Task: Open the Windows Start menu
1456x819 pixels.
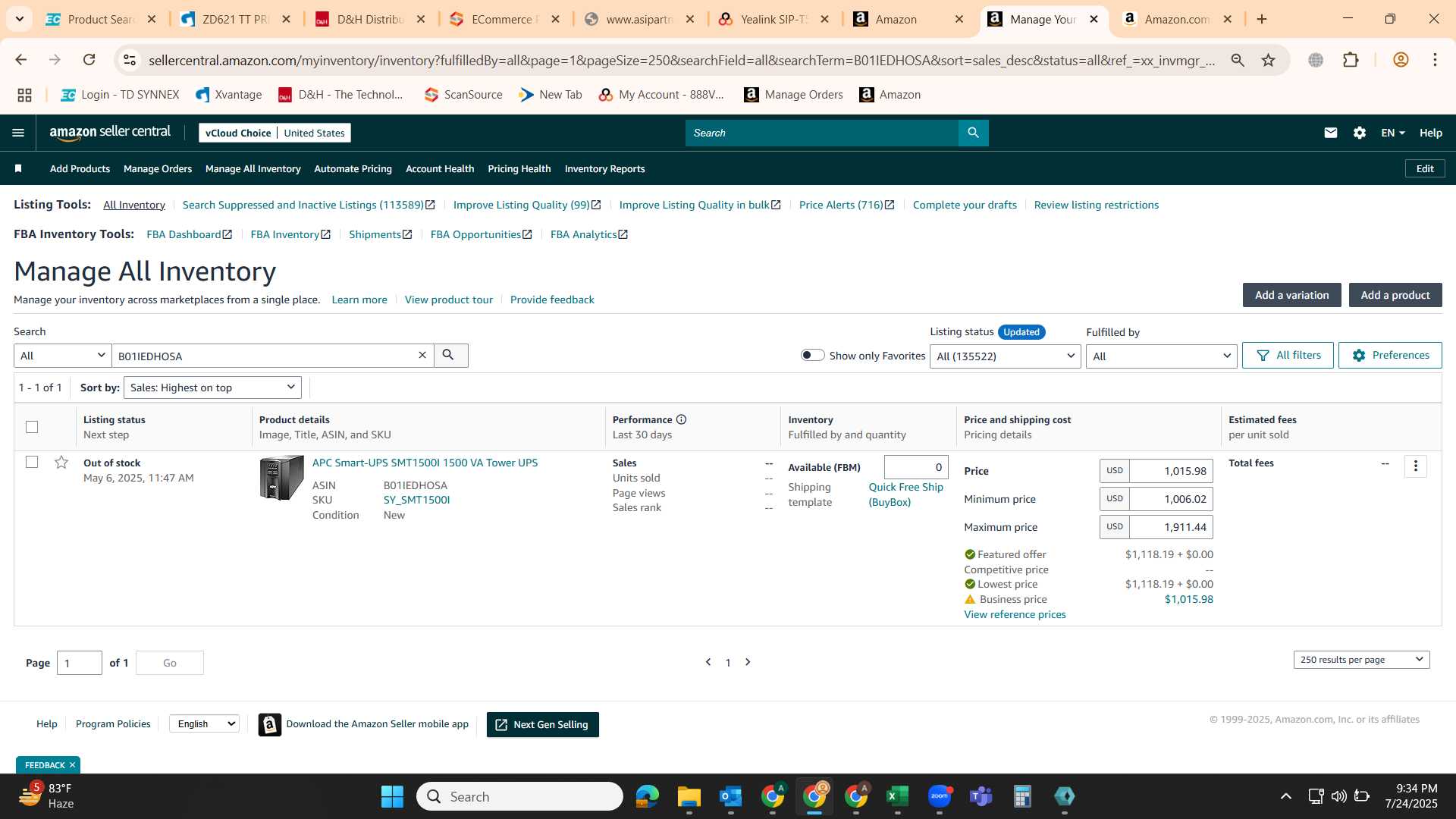Action: [392, 796]
